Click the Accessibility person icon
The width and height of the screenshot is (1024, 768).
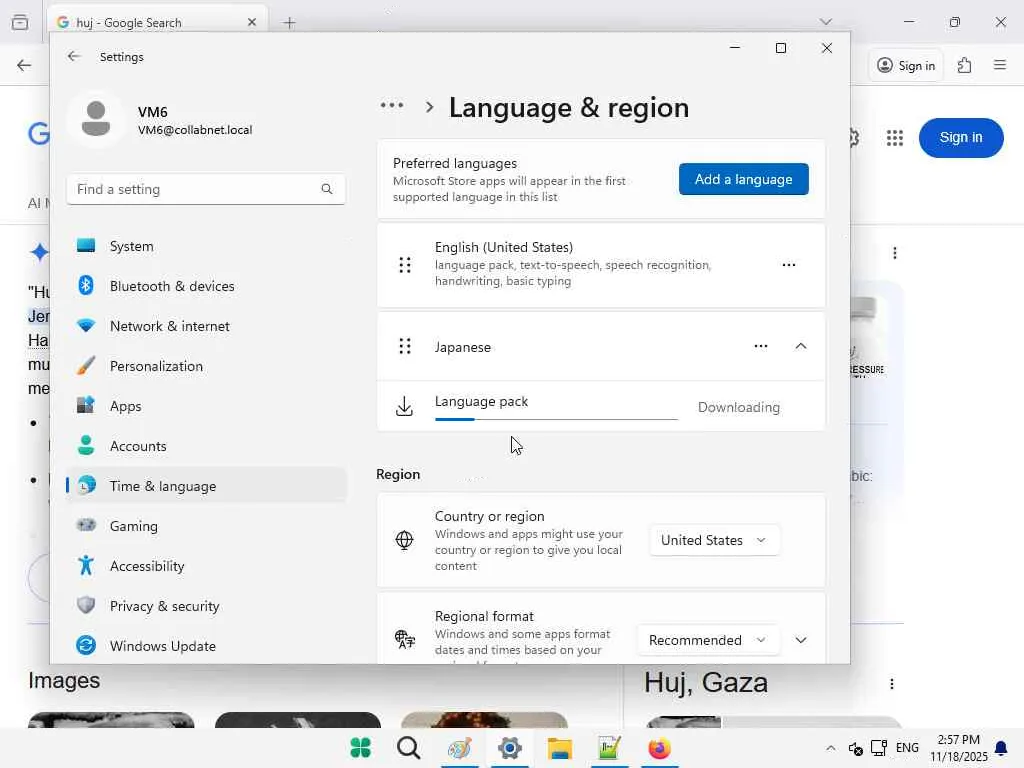86,566
